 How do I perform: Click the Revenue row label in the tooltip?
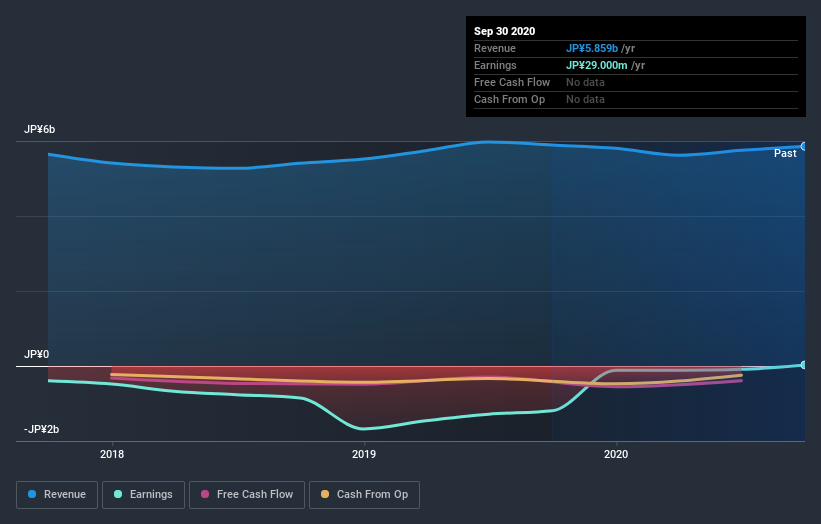point(495,48)
